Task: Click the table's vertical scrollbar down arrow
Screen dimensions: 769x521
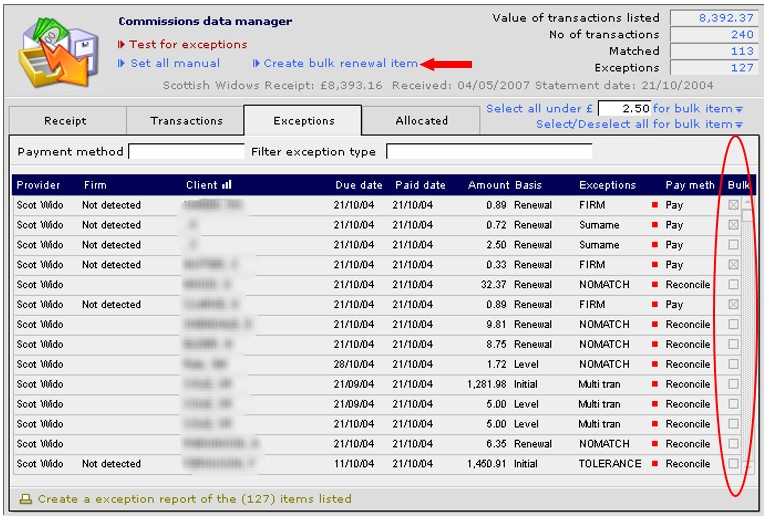Action: coord(747,465)
